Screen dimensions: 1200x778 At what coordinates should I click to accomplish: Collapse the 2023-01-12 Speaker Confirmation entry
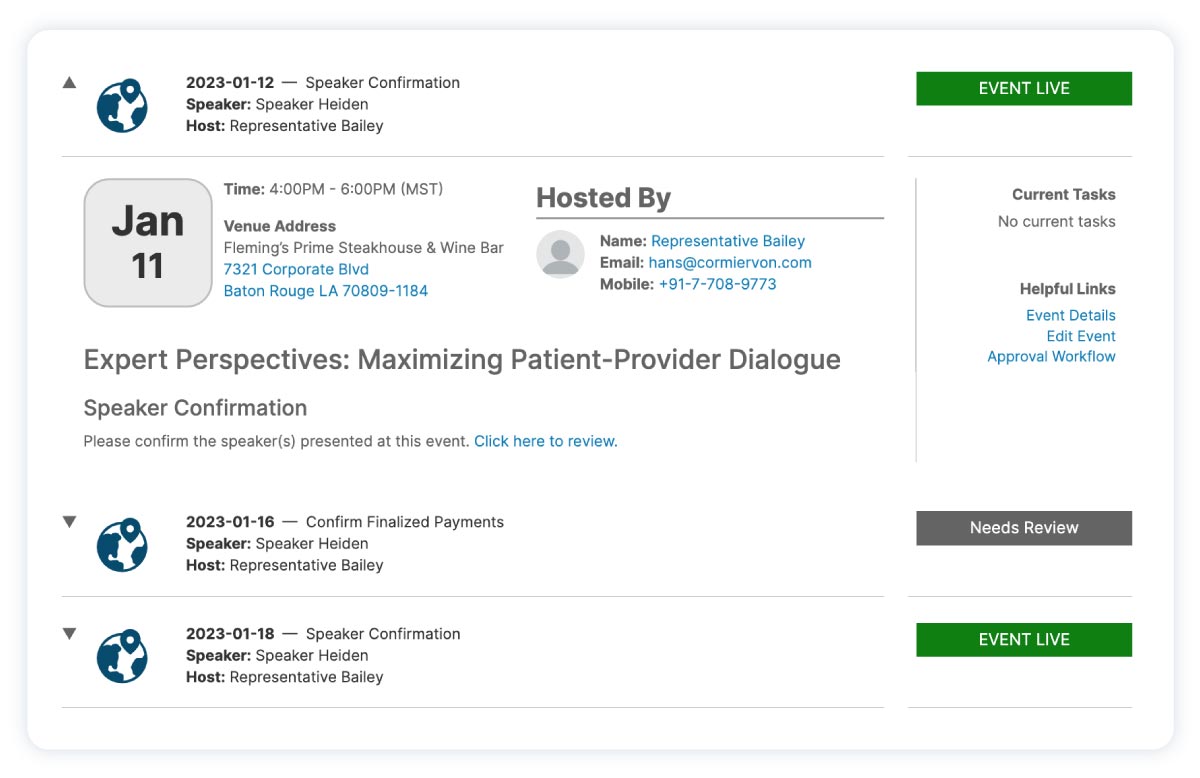point(69,82)
